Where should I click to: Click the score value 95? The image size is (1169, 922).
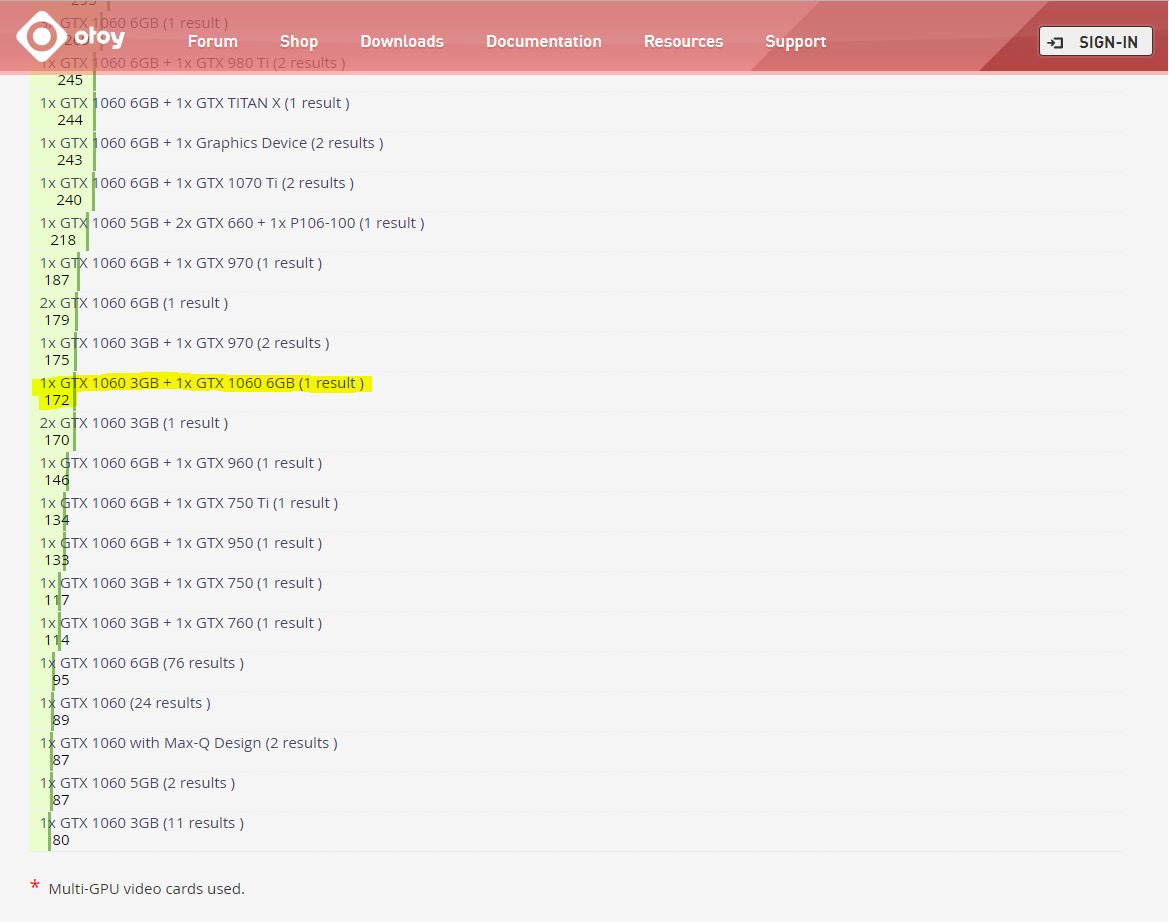click(x=61, y=680)
